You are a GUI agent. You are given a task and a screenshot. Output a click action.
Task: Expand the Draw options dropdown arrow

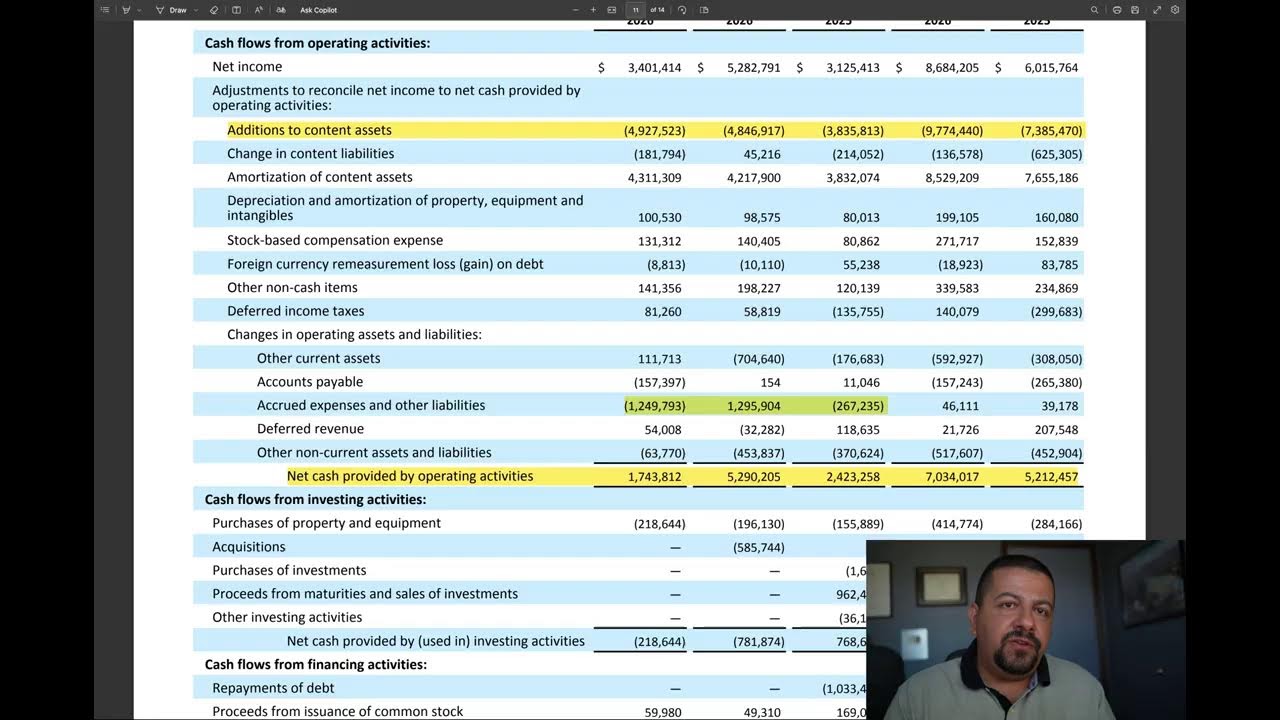pyautogui.click(x=196, y=10)
